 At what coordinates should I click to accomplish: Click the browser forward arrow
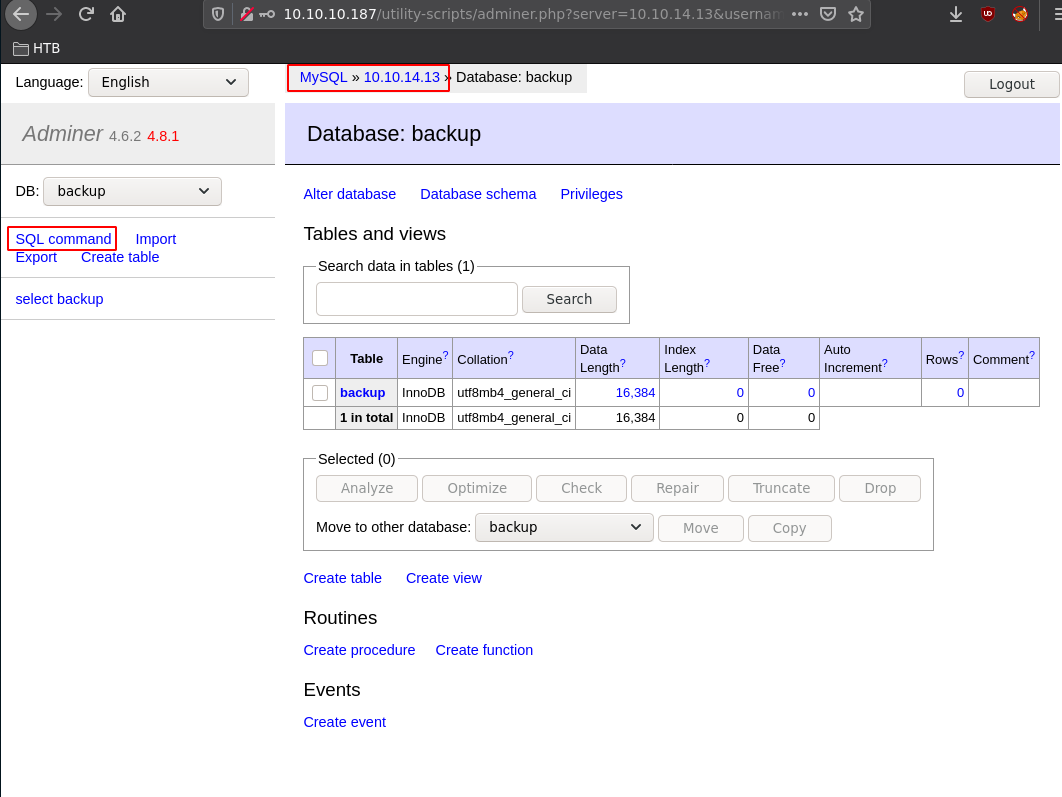[54, 14]
